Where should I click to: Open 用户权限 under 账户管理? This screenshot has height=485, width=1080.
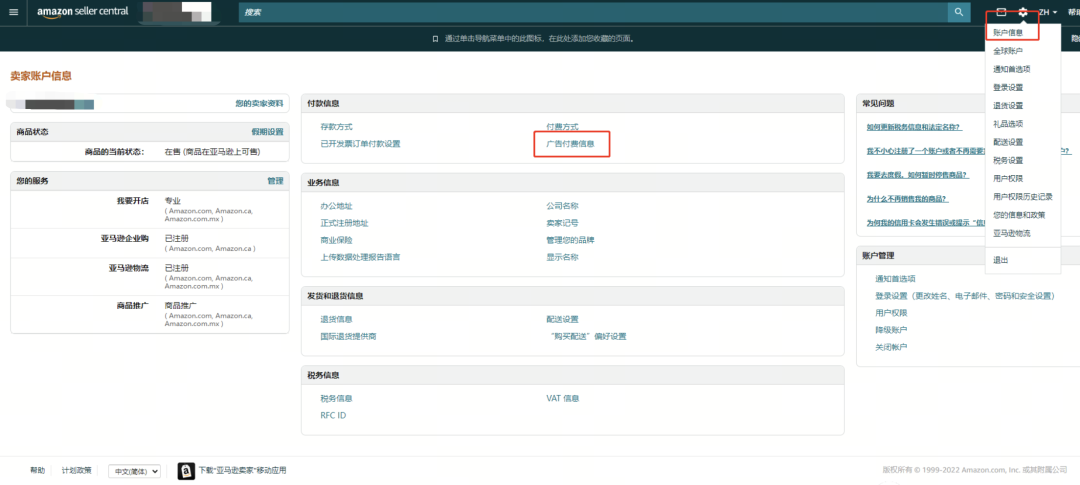click(x=891, y=313)
